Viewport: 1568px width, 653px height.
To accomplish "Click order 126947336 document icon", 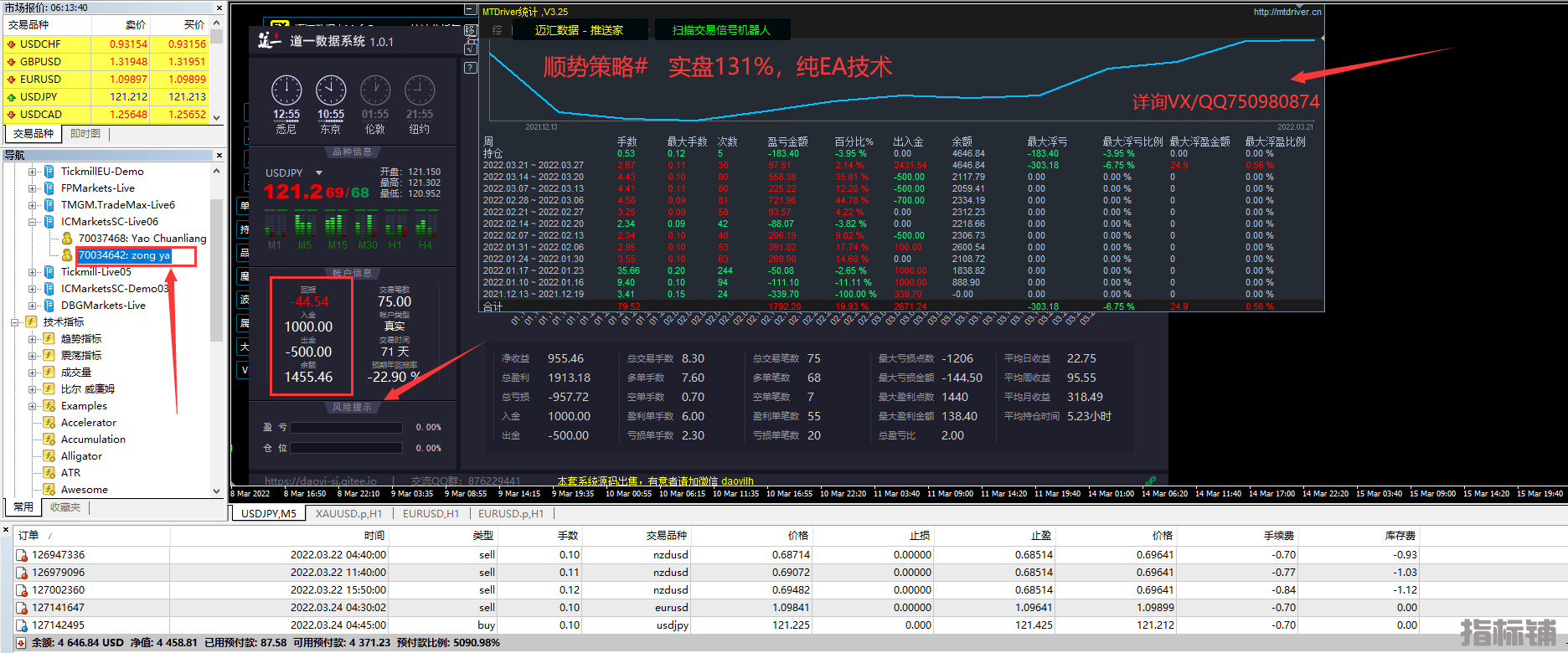I will (x=22, y=555).
